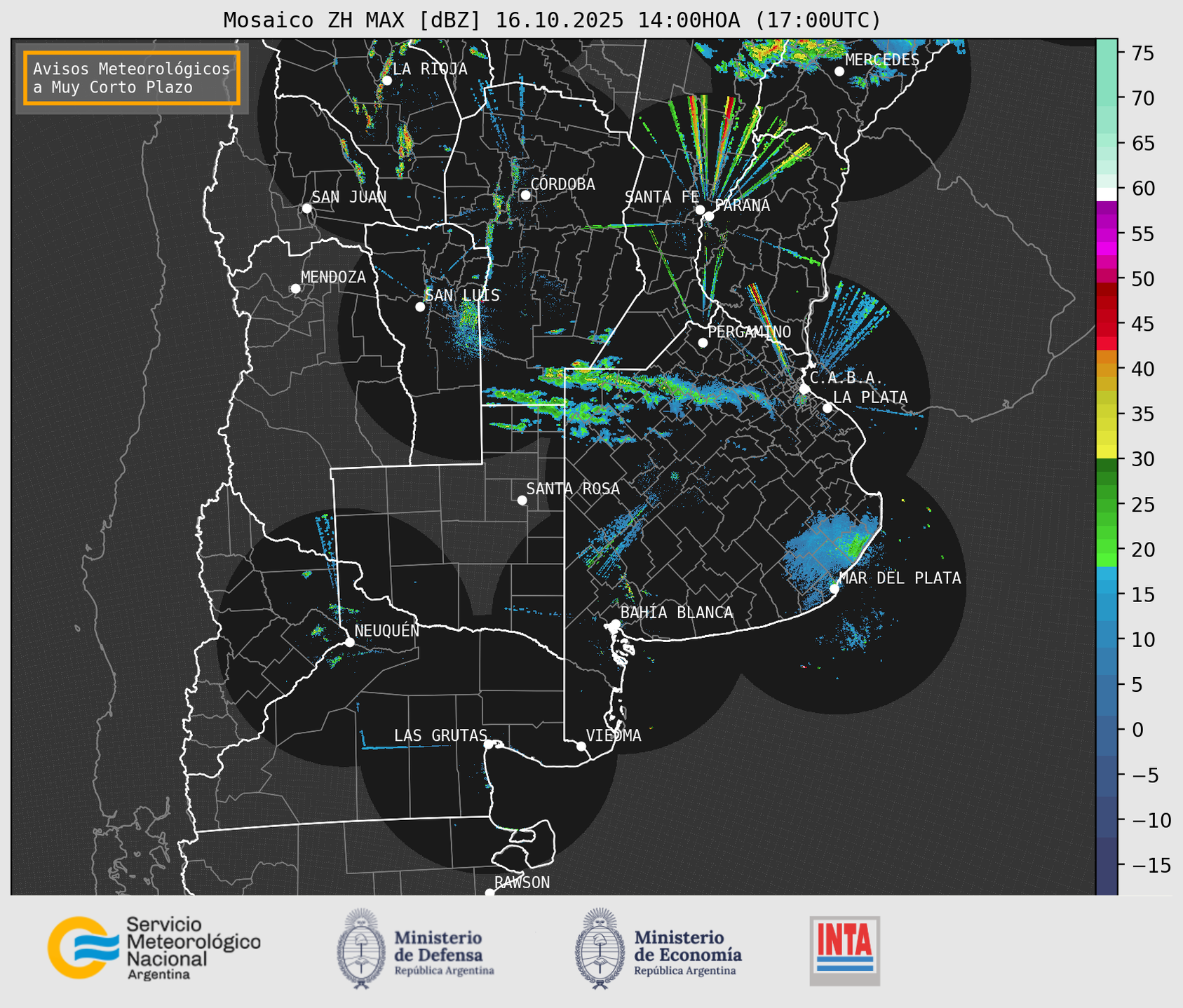Click the Pergamino city marker dot
The height and width of the screenshot is (1008, 1183).
703,343
